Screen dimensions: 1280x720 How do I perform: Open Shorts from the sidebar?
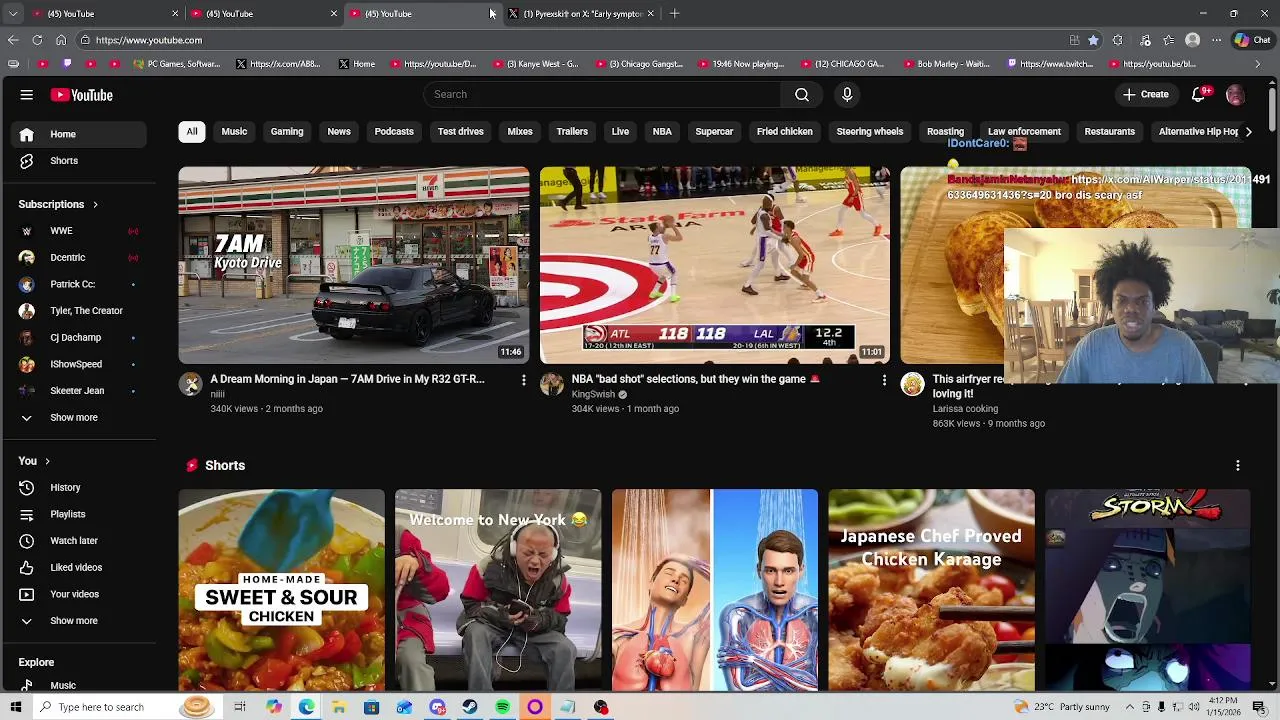click(80, 161)
